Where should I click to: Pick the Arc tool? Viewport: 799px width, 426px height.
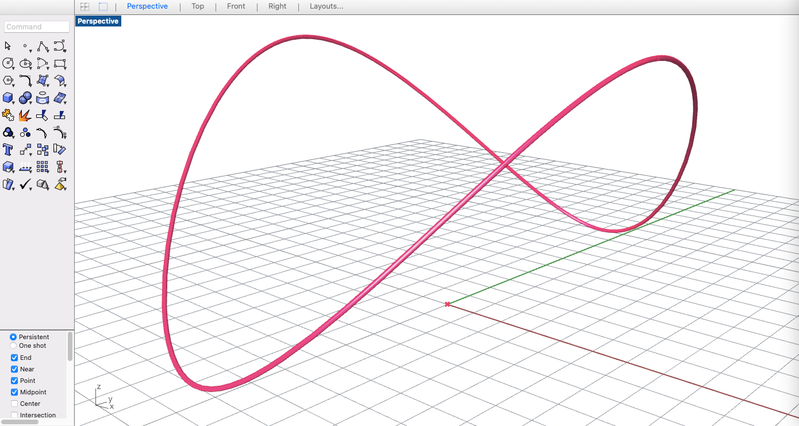43,64
